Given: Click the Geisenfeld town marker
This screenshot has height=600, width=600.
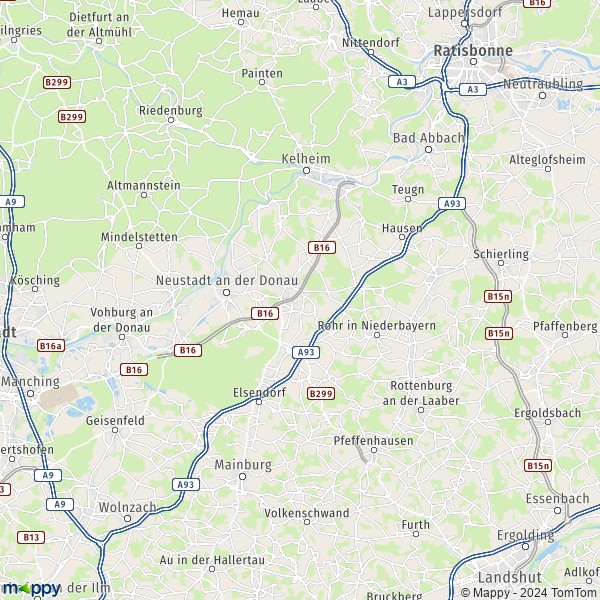Looking at the screenshot, I should point(115,430).
